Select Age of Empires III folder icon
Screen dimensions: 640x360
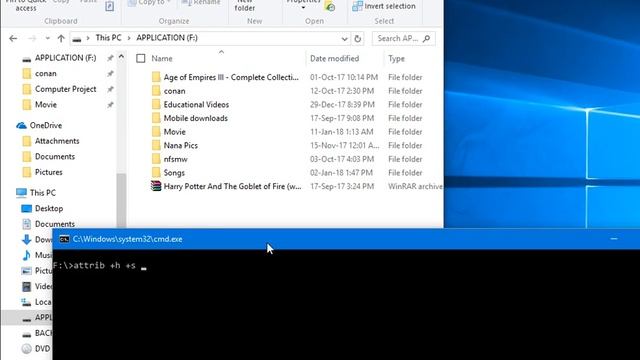(x=156, y=77)
